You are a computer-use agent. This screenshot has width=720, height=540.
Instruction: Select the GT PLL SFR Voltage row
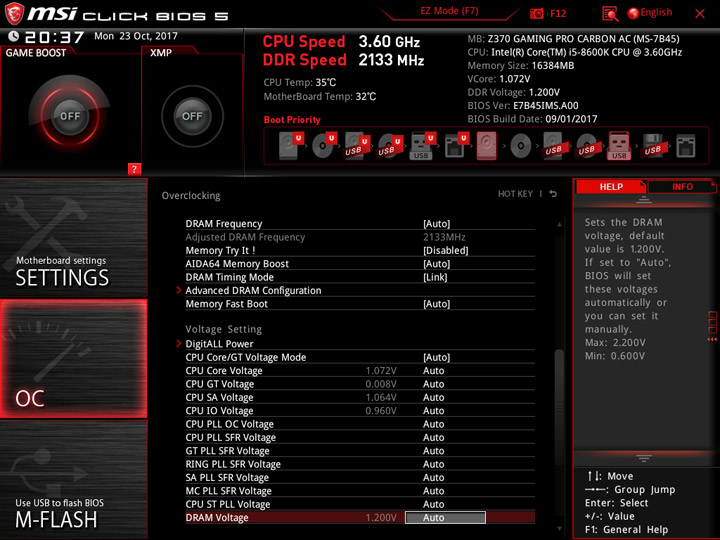click(x=360, y=450)
